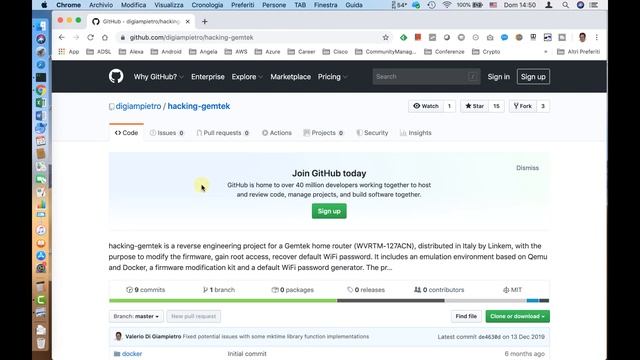Watch the repository
The height and width of the screenshot is (360, 640).
426,106
